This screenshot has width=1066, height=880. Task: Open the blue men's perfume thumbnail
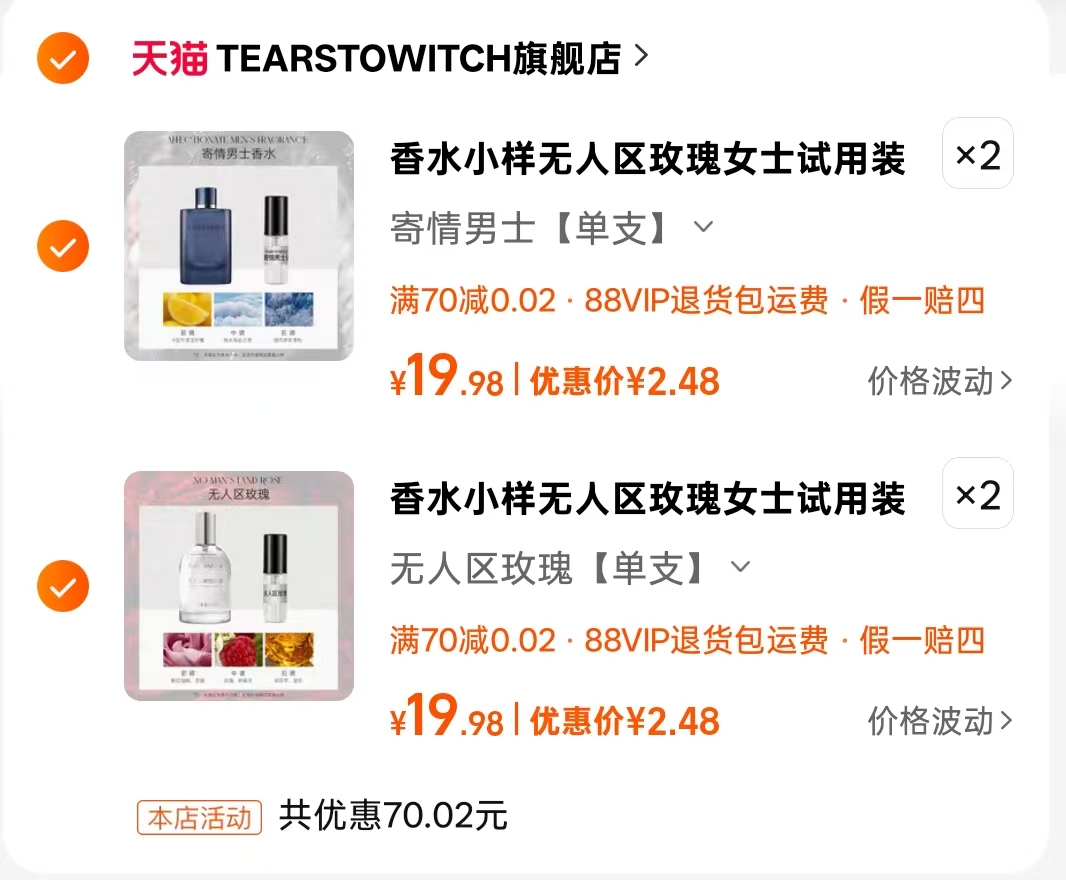239,246
